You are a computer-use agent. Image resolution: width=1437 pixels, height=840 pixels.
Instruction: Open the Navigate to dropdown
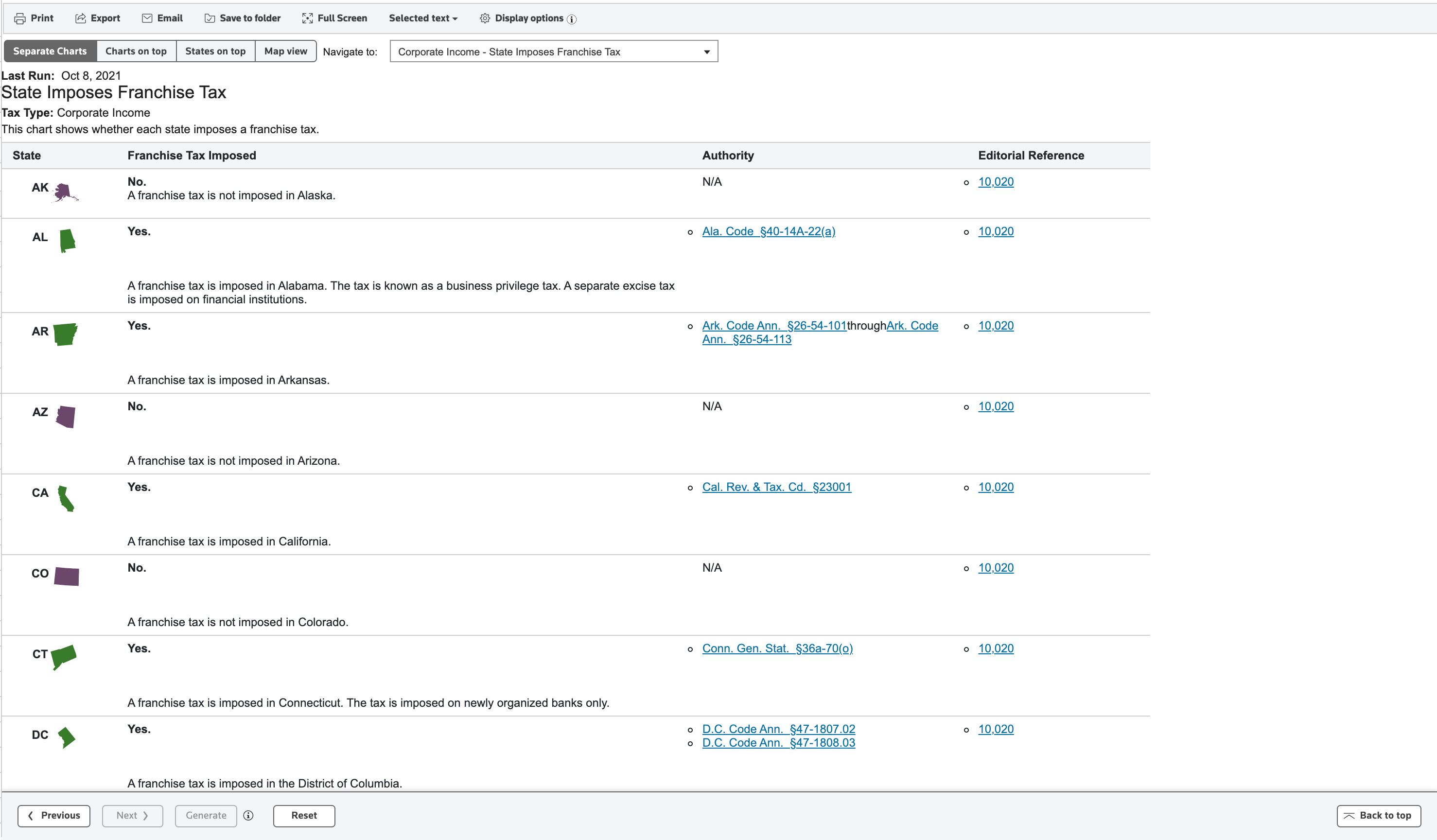pos(553,52)
